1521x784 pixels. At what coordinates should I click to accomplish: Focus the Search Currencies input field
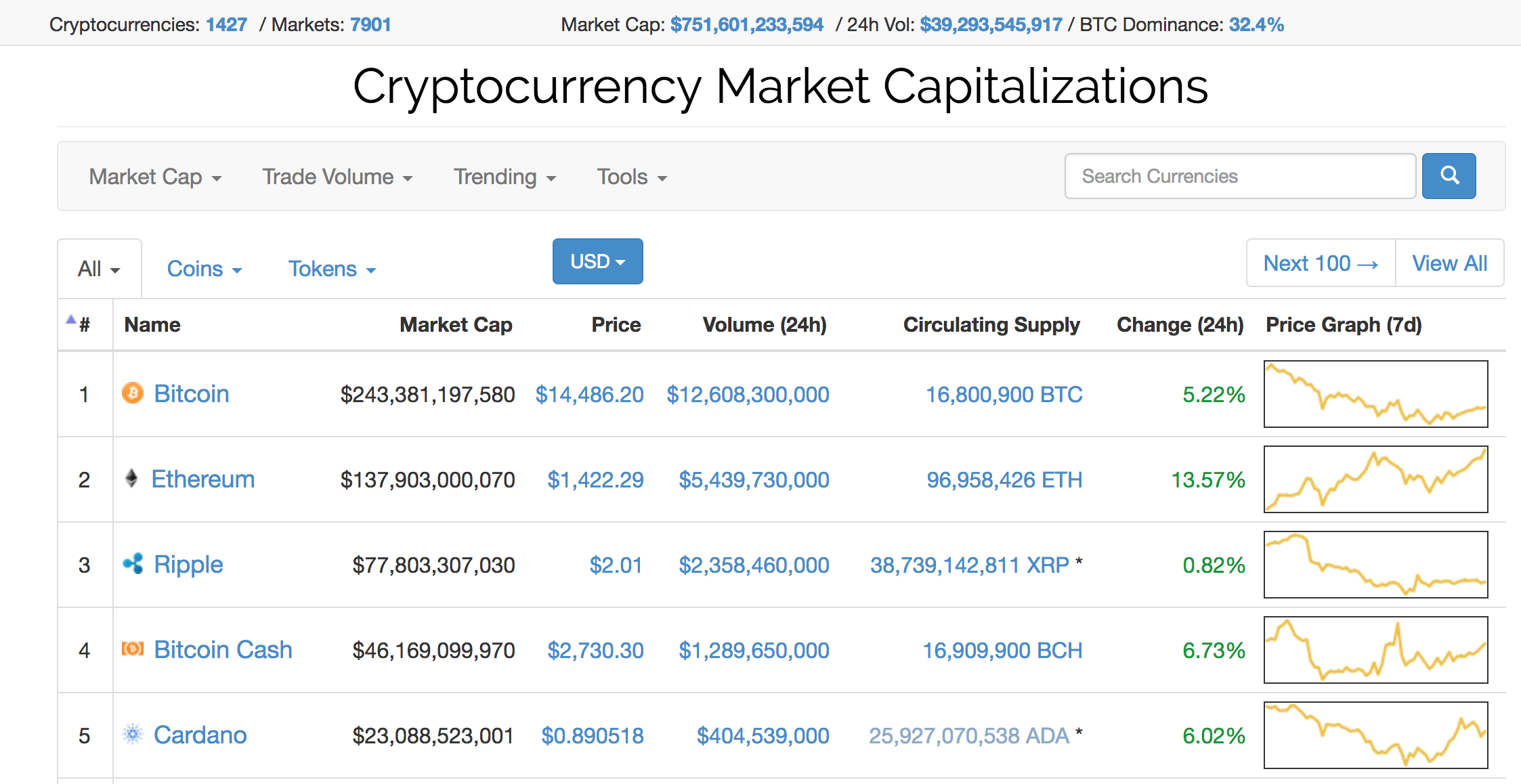(x=1240, y=176)
